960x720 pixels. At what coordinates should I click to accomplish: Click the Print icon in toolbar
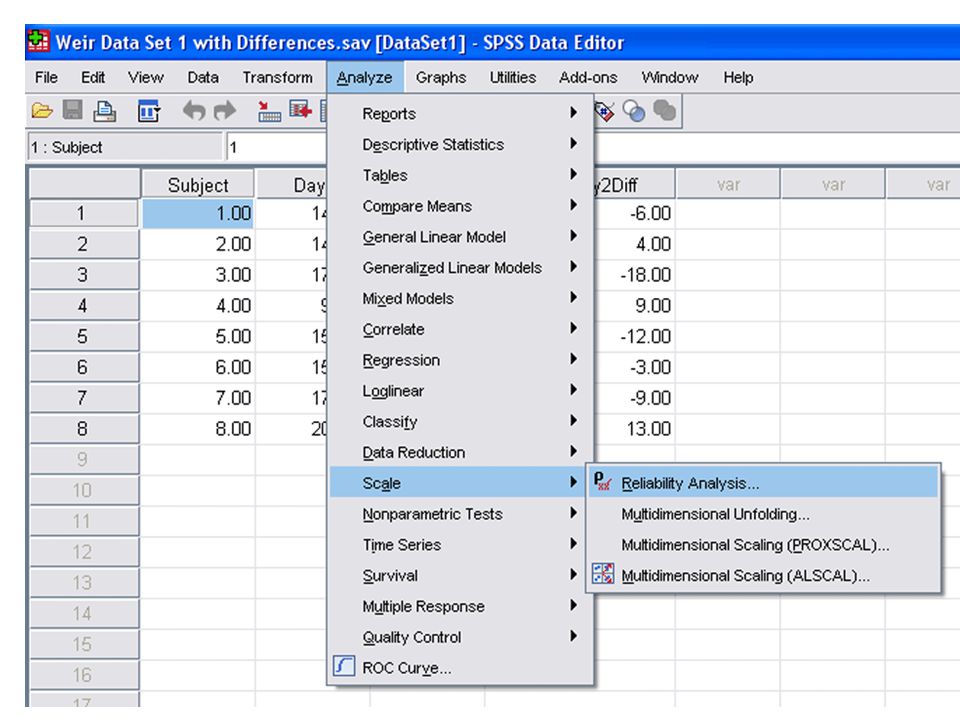[x=105, y=111]
